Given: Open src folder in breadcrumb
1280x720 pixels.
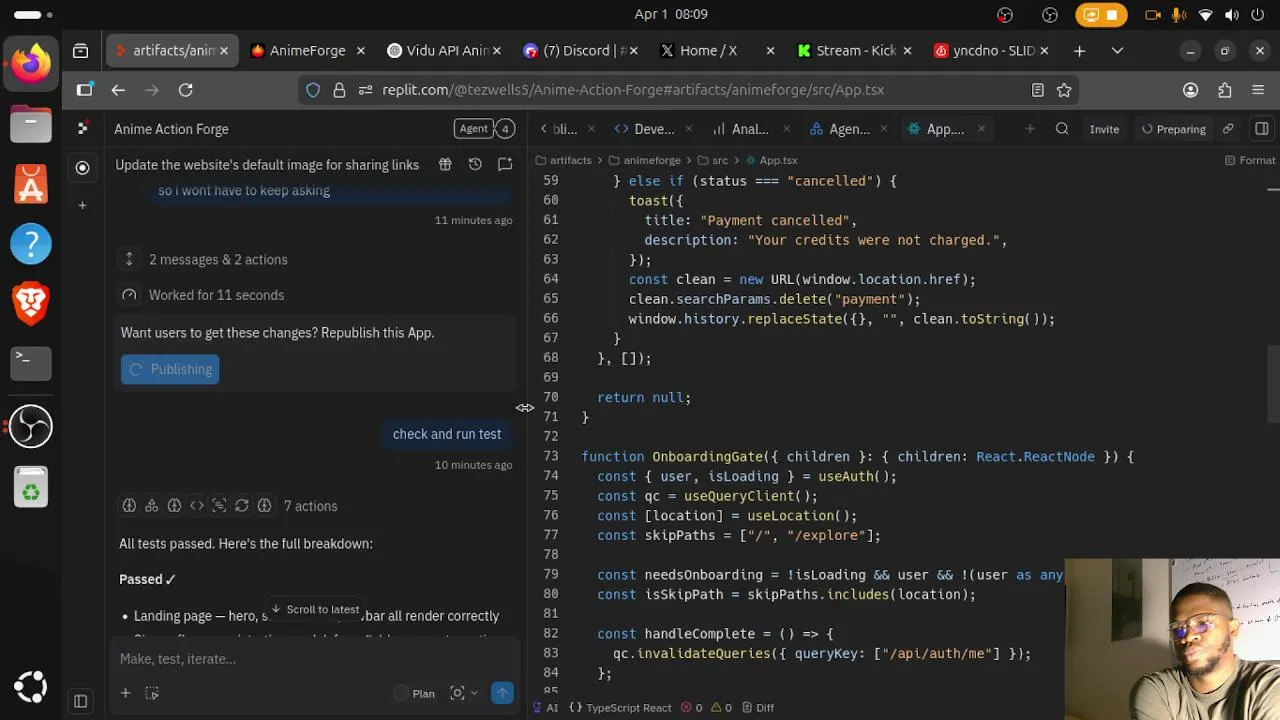Looking at the screenshot, I should [711, 160].
